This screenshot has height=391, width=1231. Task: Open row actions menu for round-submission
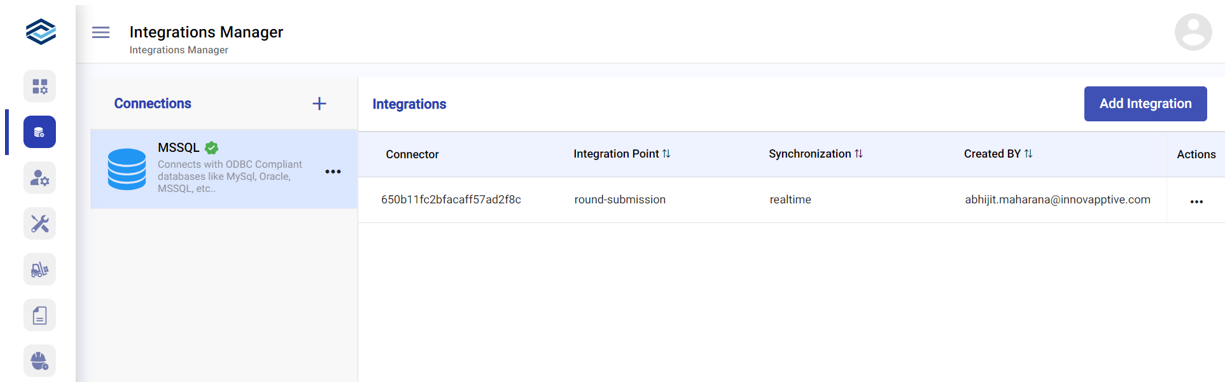pyautogui.click(x=1196, y=201)
